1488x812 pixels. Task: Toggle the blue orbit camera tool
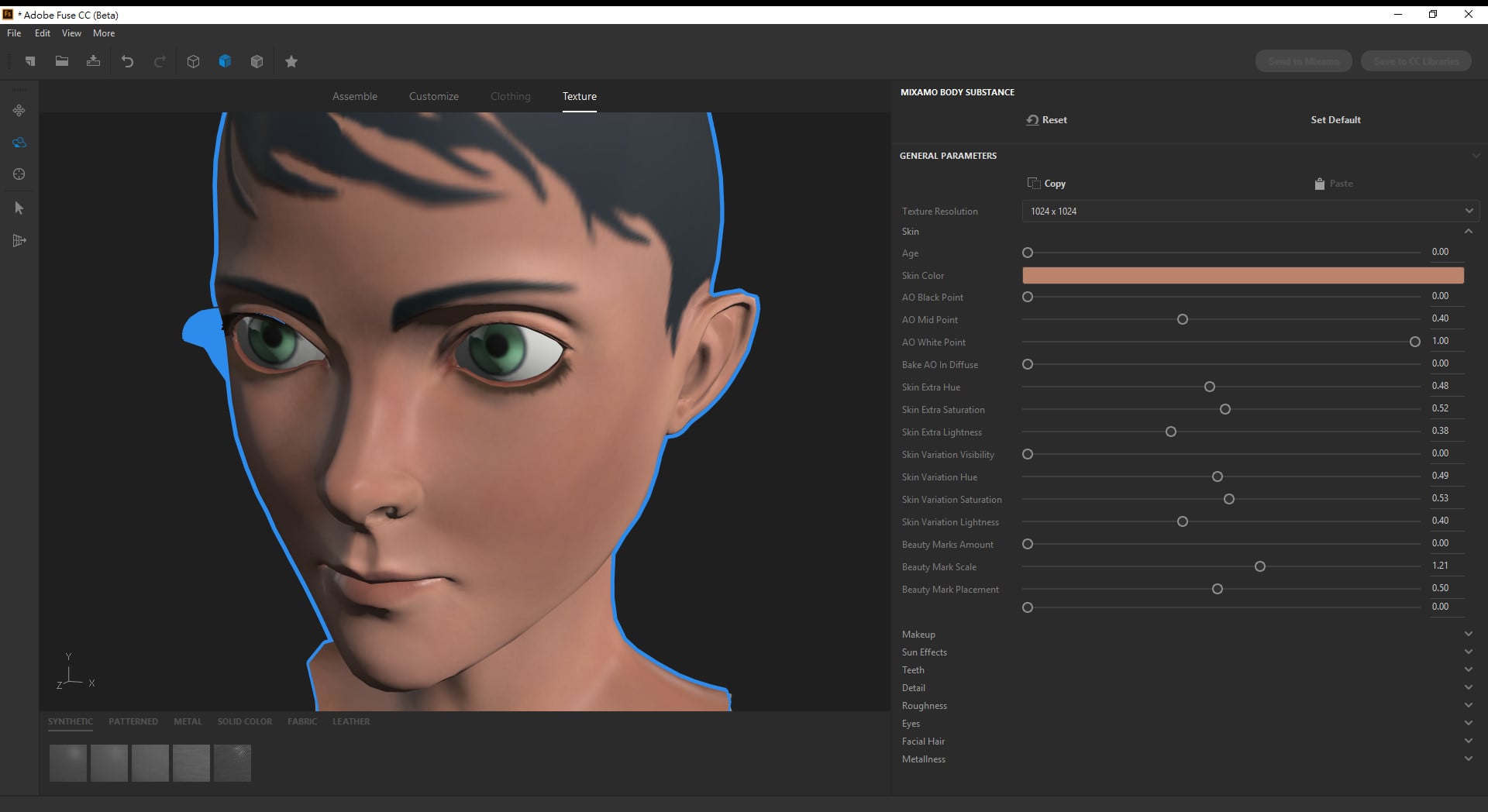[19, 143]
